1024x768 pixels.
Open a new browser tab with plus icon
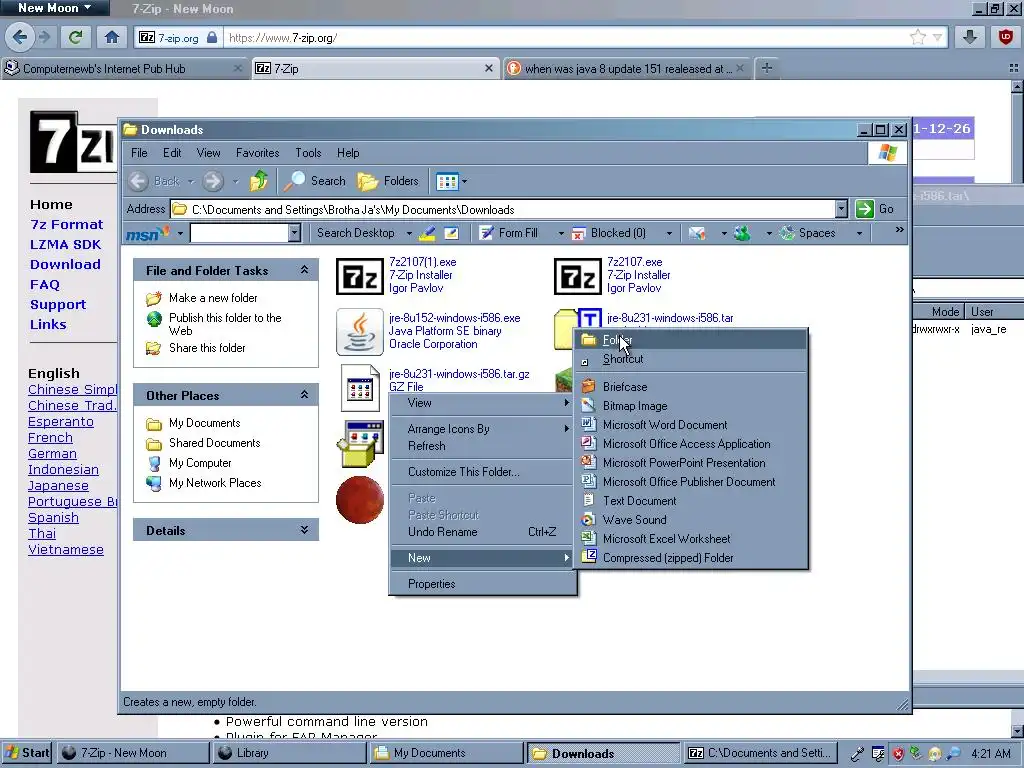[767, 68]
